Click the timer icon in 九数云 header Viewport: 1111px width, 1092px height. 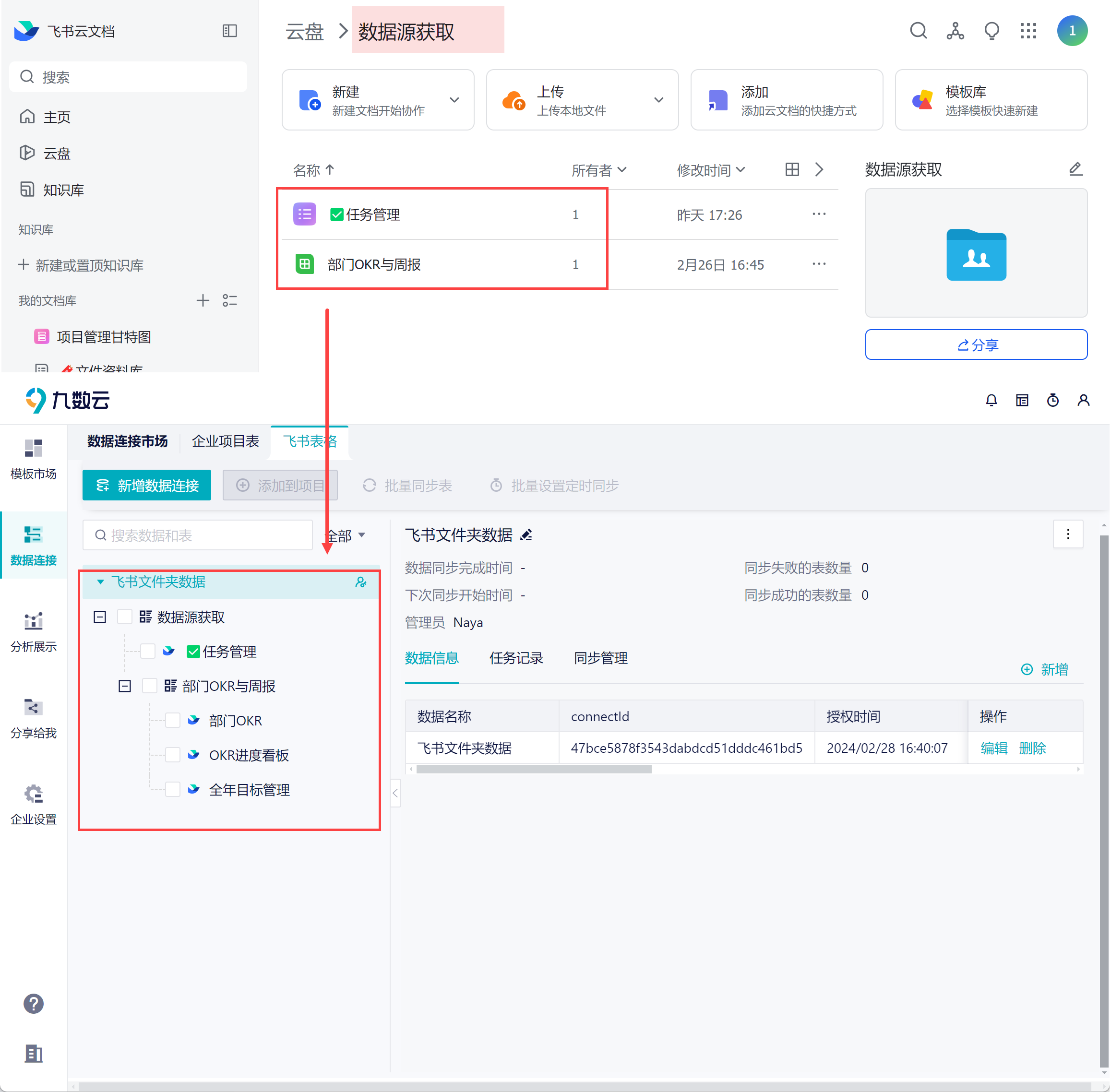click(x=1052, y=400)
